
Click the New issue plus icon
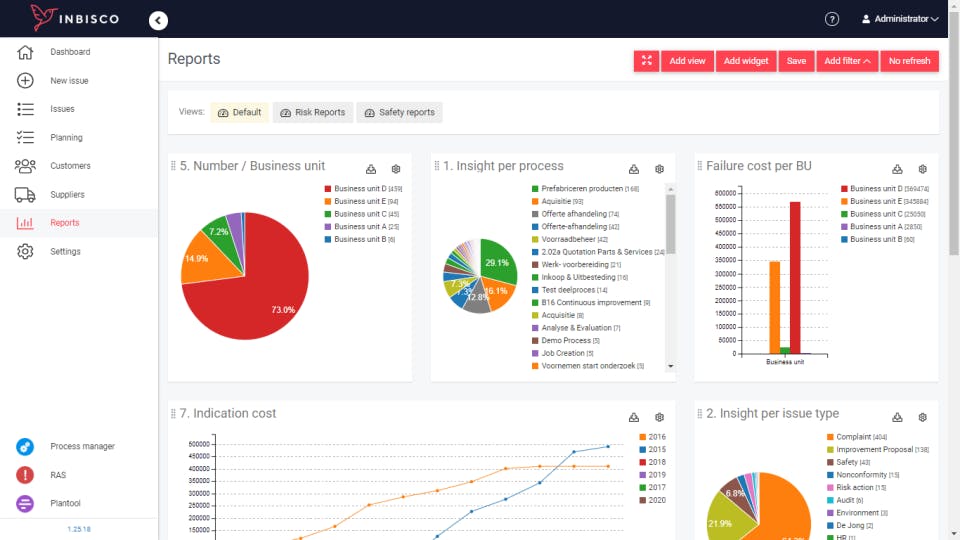(x=25, y=80)
